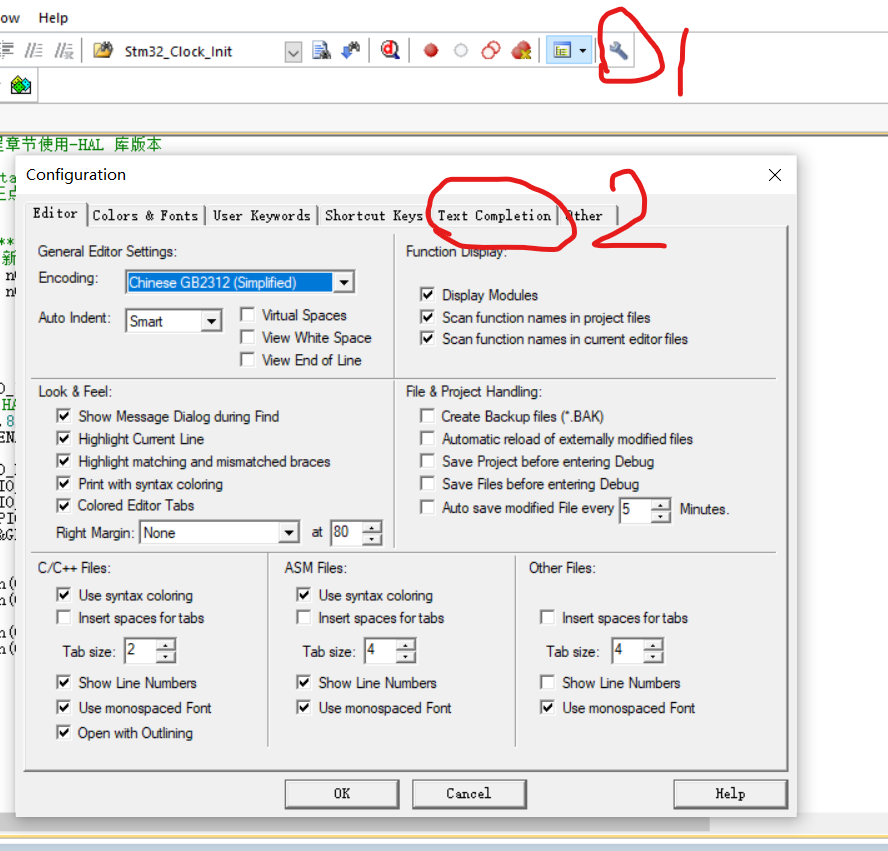Click the Find in Files icon
Viewport: 888px width, 851px height.
(103, 51)
